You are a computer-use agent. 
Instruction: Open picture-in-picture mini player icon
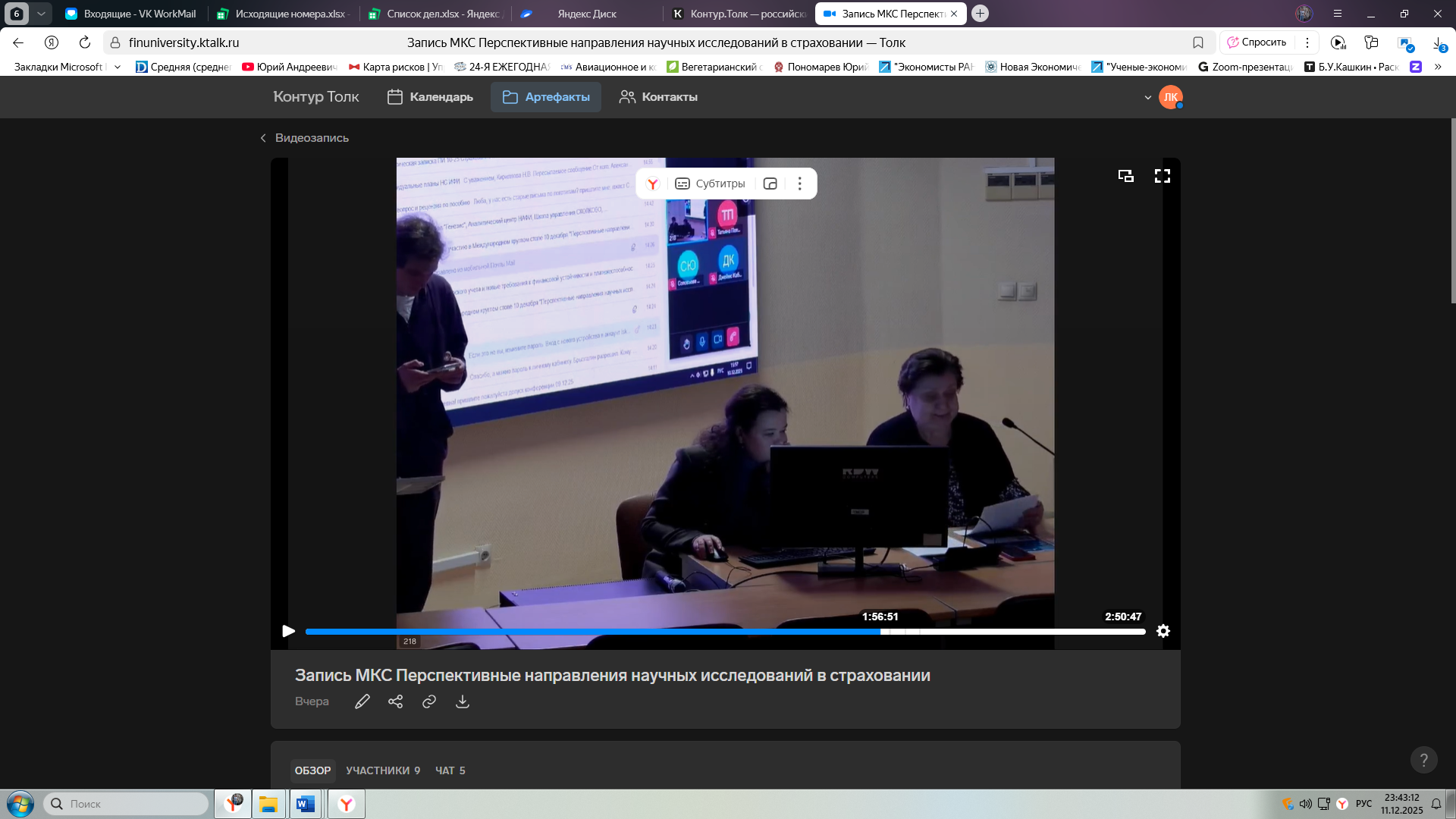[1125, 176]
